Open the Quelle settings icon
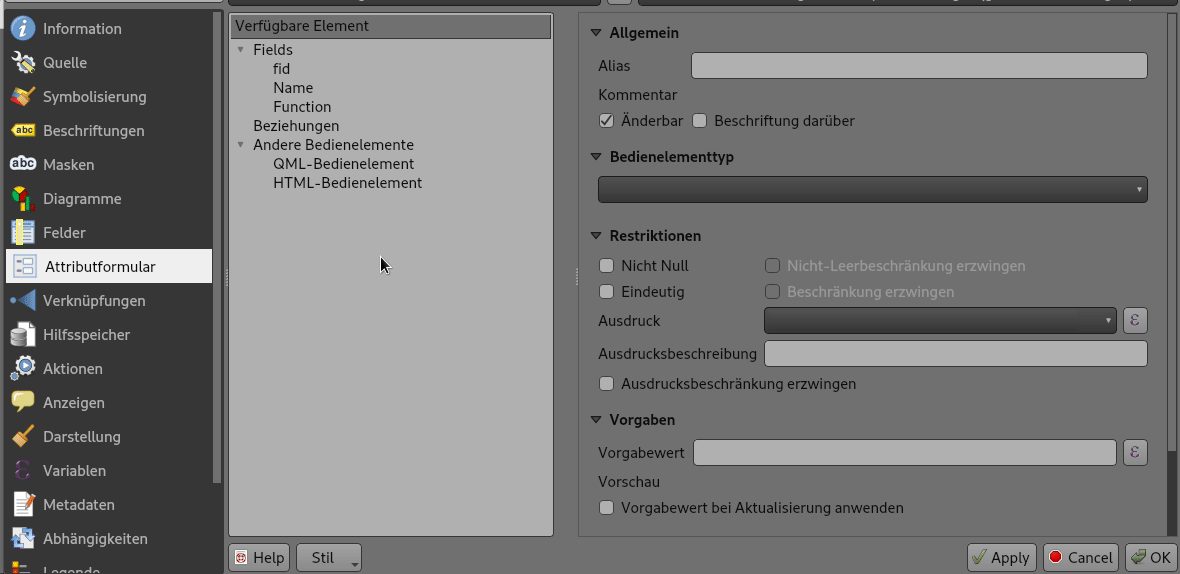The width and height of the screenshot is (1180, 574). point(23,63)
